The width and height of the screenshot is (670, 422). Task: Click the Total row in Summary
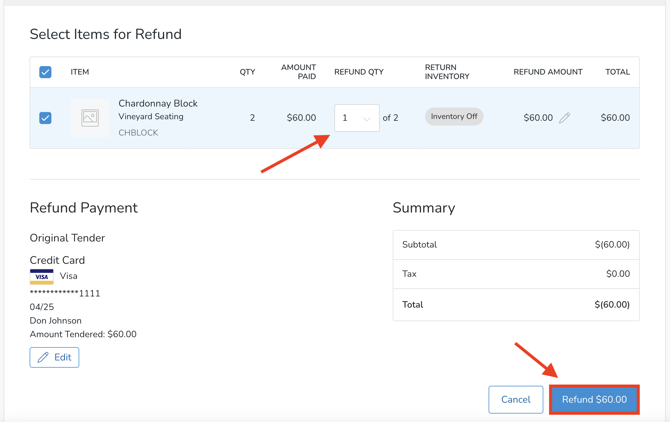(515, 305)
